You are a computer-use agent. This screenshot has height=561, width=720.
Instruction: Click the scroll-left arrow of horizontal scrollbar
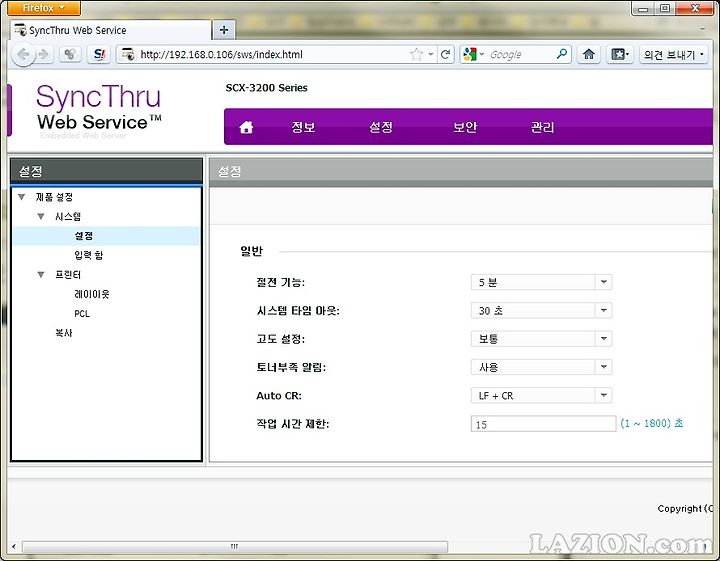[14, 546]
